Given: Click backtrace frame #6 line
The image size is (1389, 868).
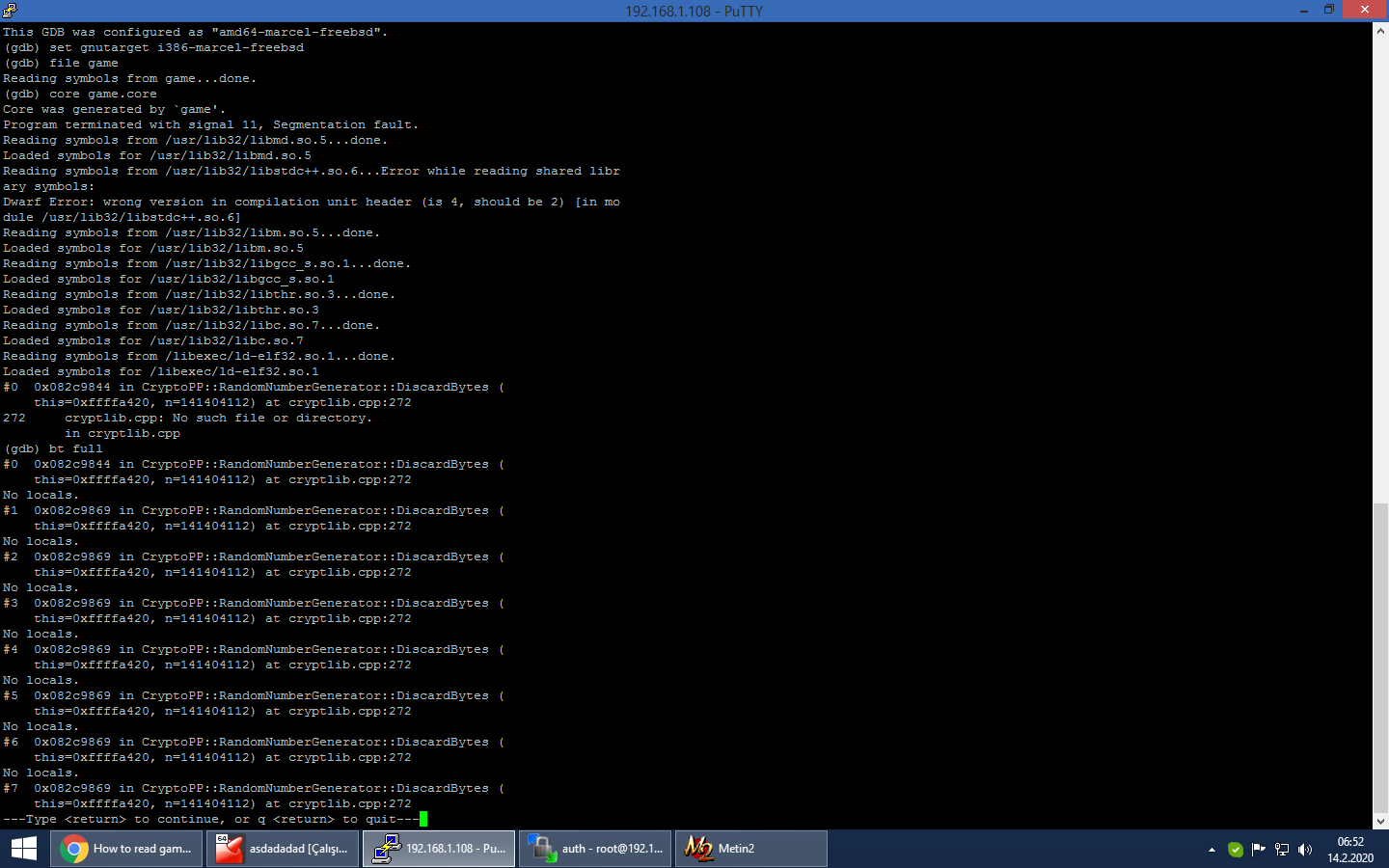Looking at the screenshot, I should tap(254, 742).
